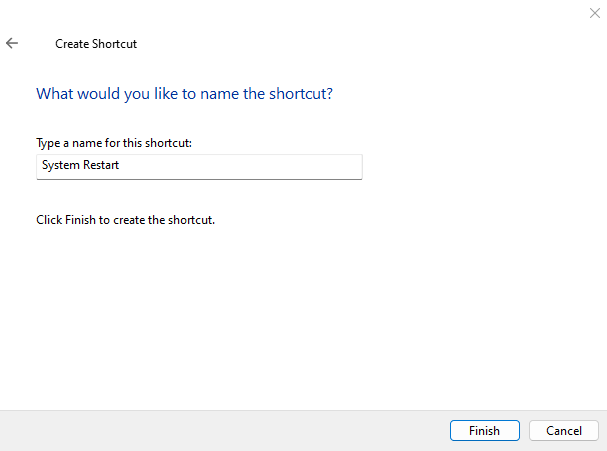Click the word 'Restart' in the name field
Viewport: 607px width, 451px height.
[x=101, y=165]
